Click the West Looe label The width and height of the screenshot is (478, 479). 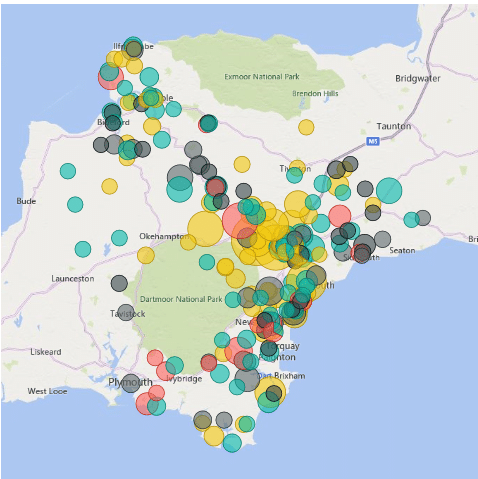pyautogui.click(x=47, y=391)
